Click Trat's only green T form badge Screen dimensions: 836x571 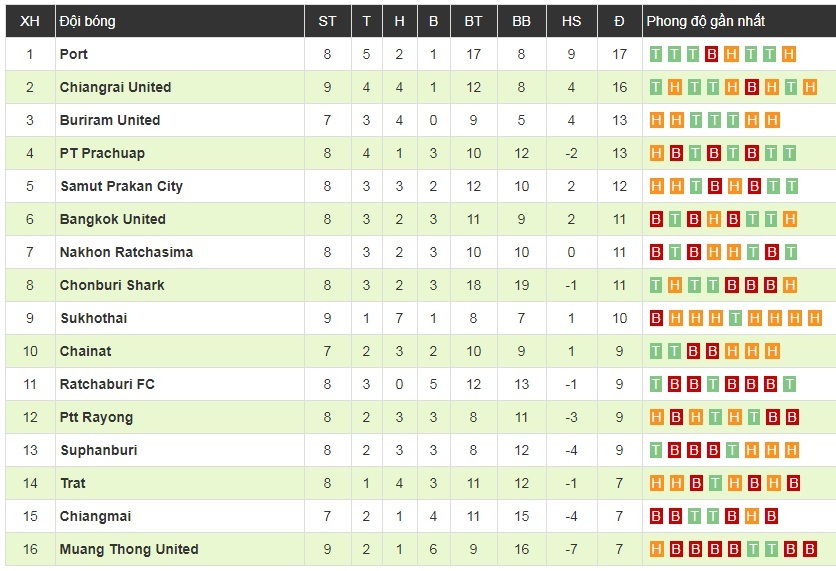(713, 483)
